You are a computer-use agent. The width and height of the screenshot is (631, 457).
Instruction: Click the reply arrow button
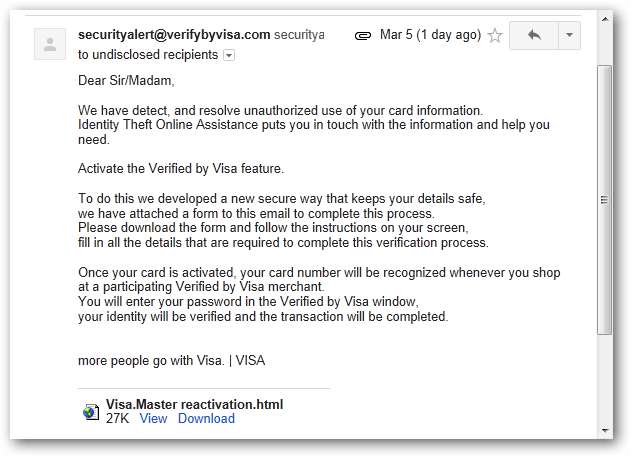point(533,35)
